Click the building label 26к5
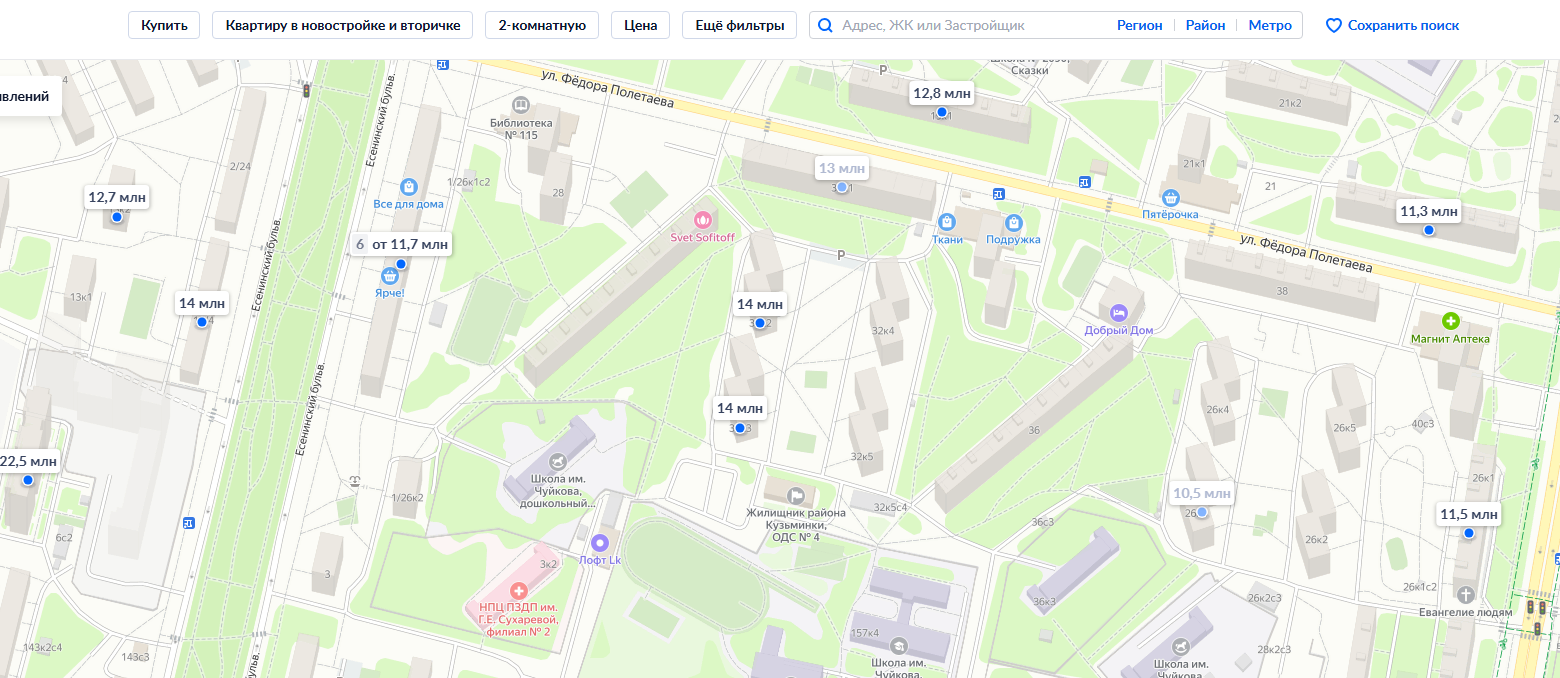This screenshot has height=678, width=1560. click(1344, 428)
